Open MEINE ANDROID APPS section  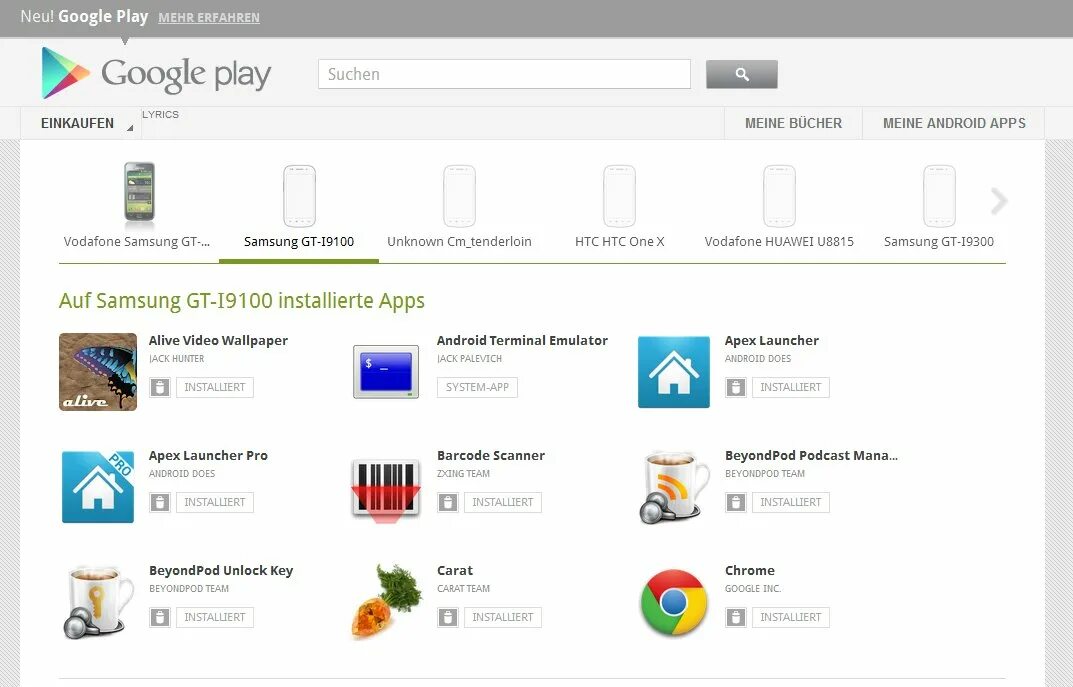pos(954,123)
